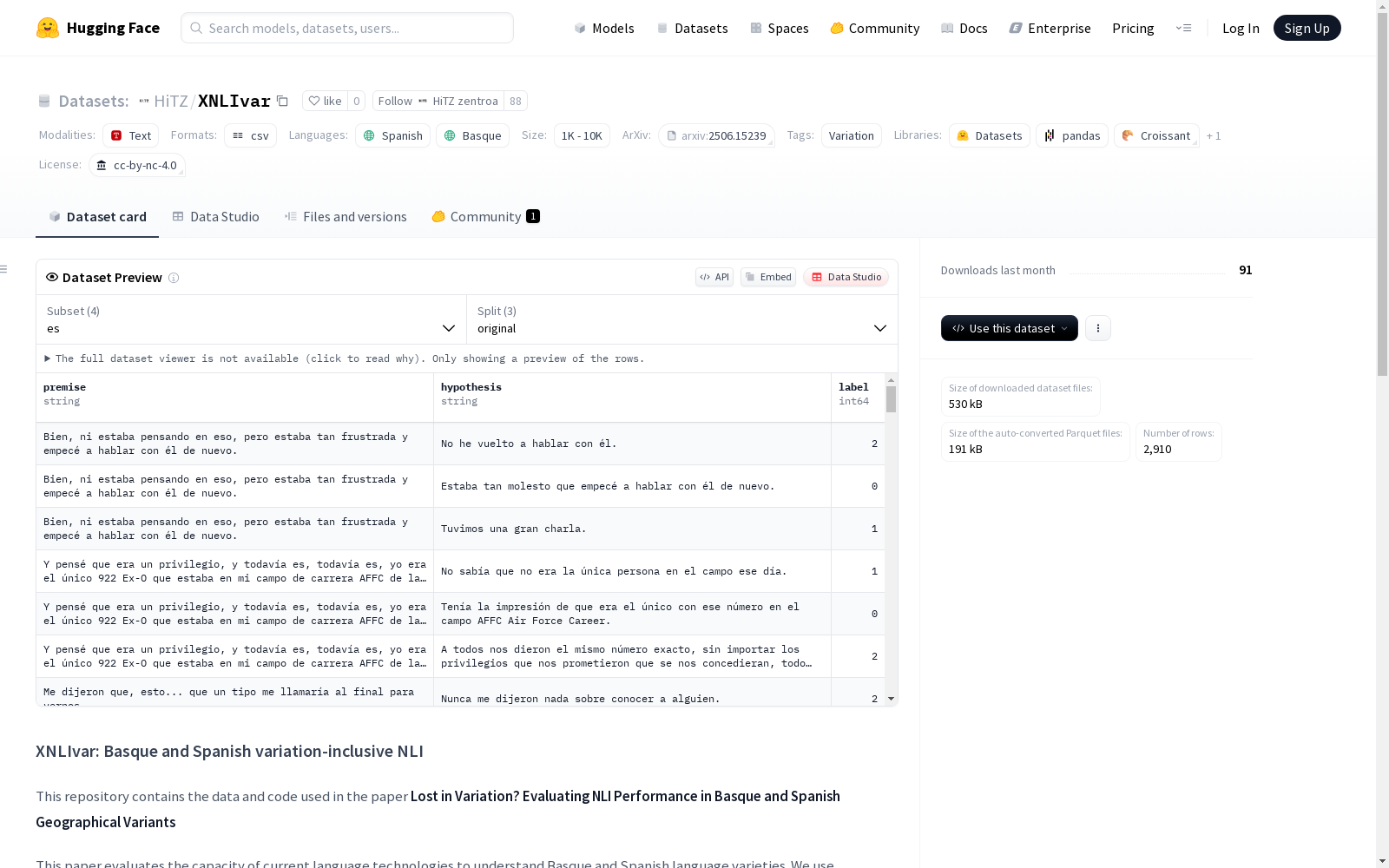Click the HiTZ organization name in the title
Screen dimensions: 1389x868
(170, 101)
